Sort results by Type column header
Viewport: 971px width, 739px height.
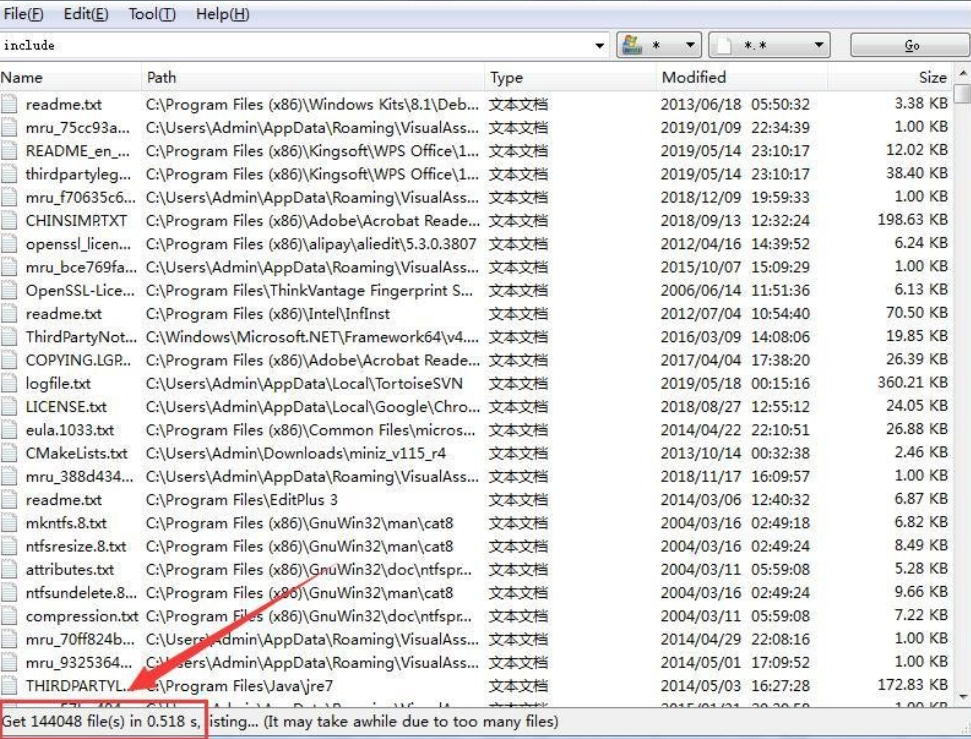pos(570,77)
